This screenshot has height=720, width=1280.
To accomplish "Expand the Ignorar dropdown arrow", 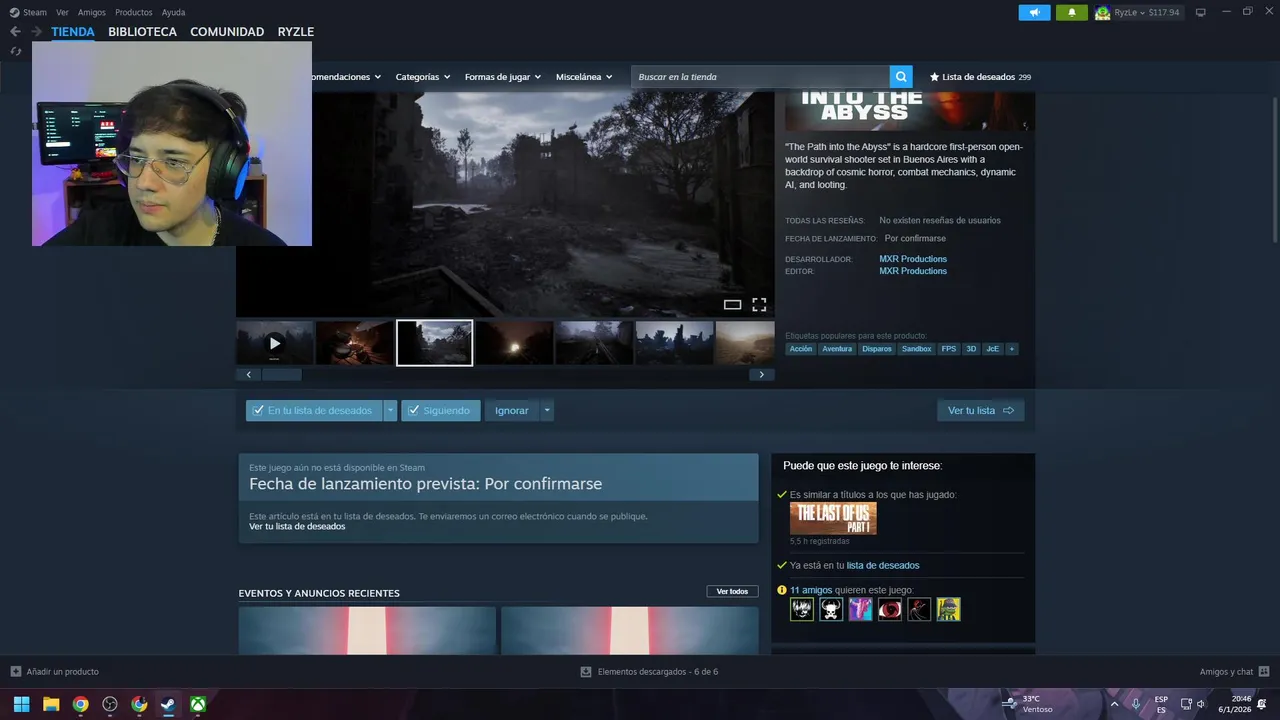I will [x=547, y=411].
